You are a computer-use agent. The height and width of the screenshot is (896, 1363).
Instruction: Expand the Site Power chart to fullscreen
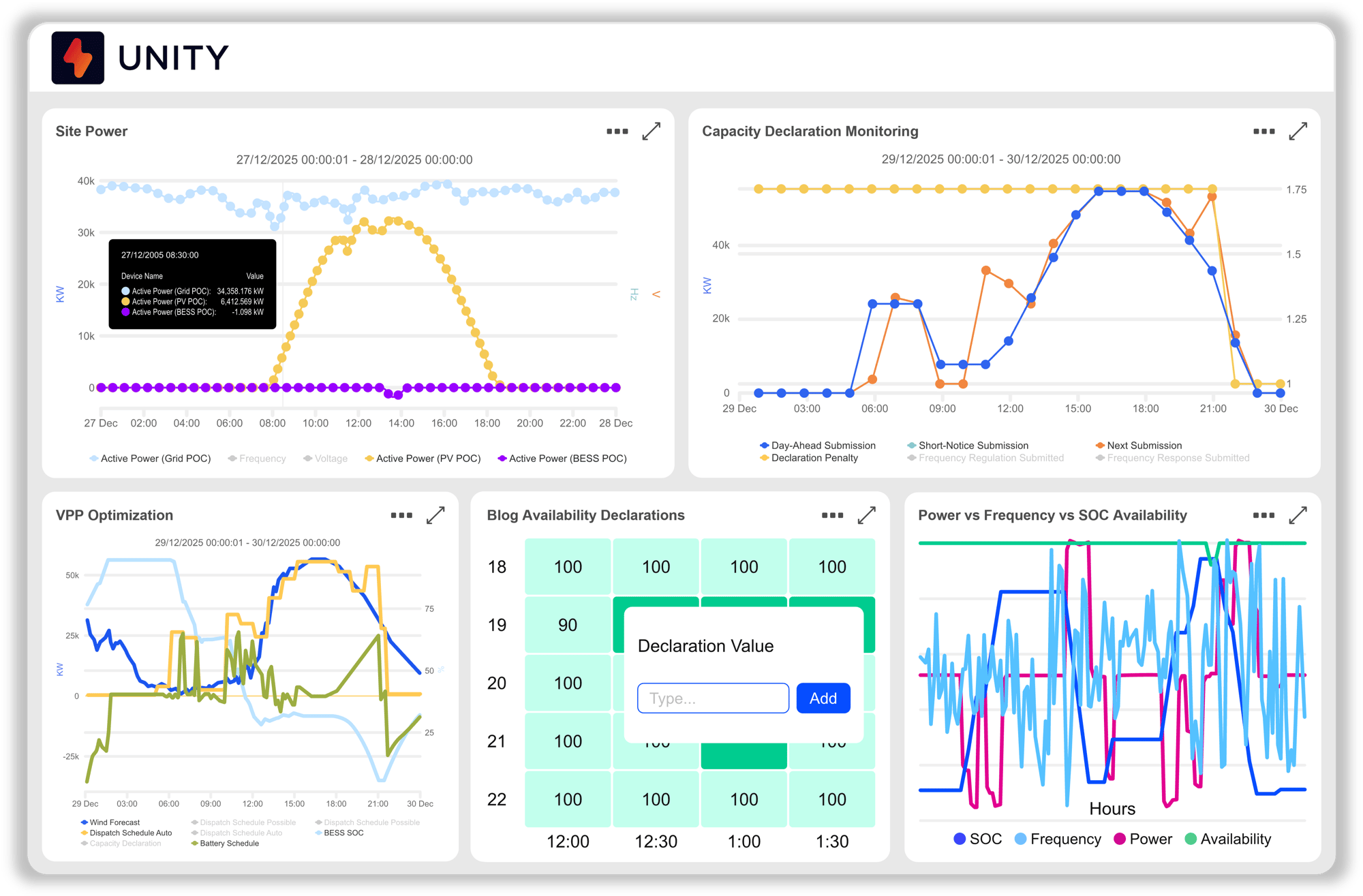[x=652, y=131]
